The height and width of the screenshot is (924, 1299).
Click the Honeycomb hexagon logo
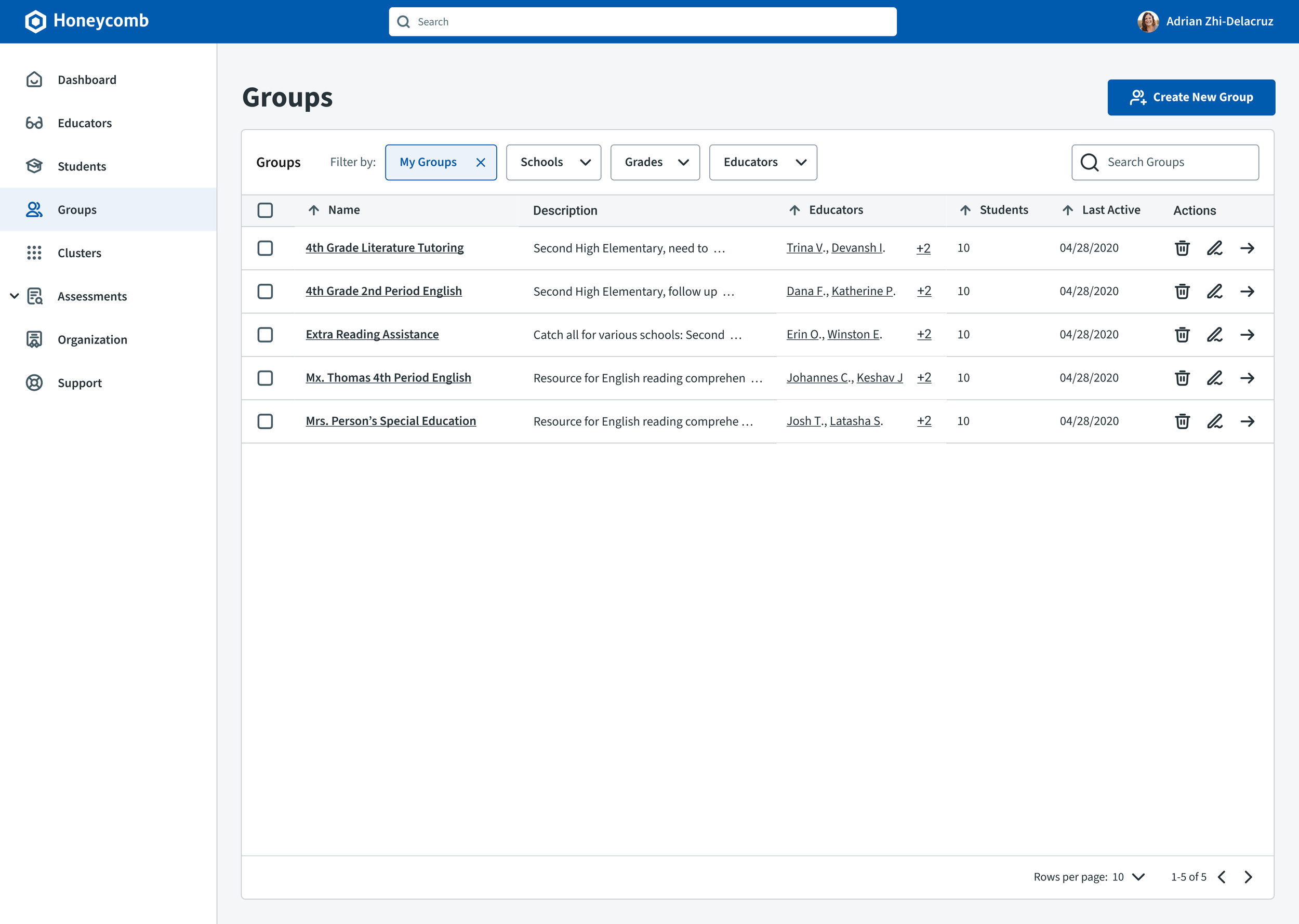click(35, 22)
